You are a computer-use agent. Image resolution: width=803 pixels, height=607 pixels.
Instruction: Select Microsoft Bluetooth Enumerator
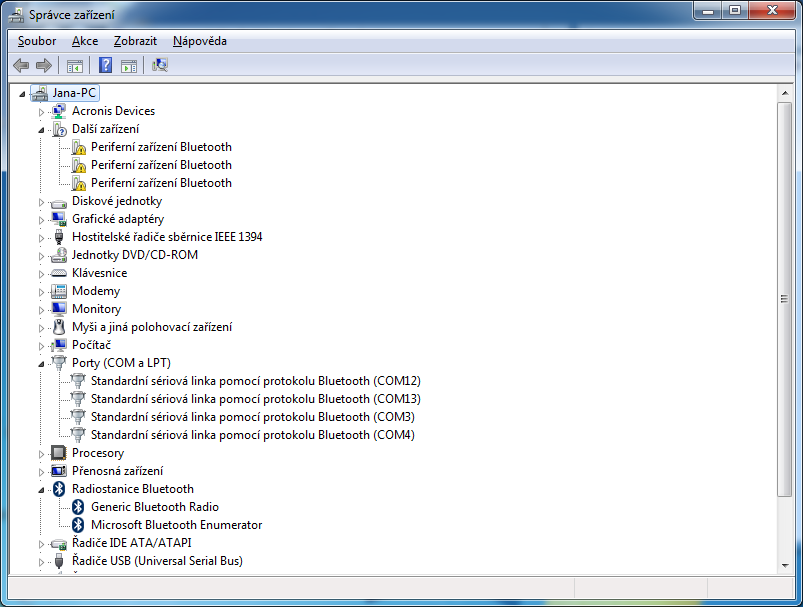[176, 525]
